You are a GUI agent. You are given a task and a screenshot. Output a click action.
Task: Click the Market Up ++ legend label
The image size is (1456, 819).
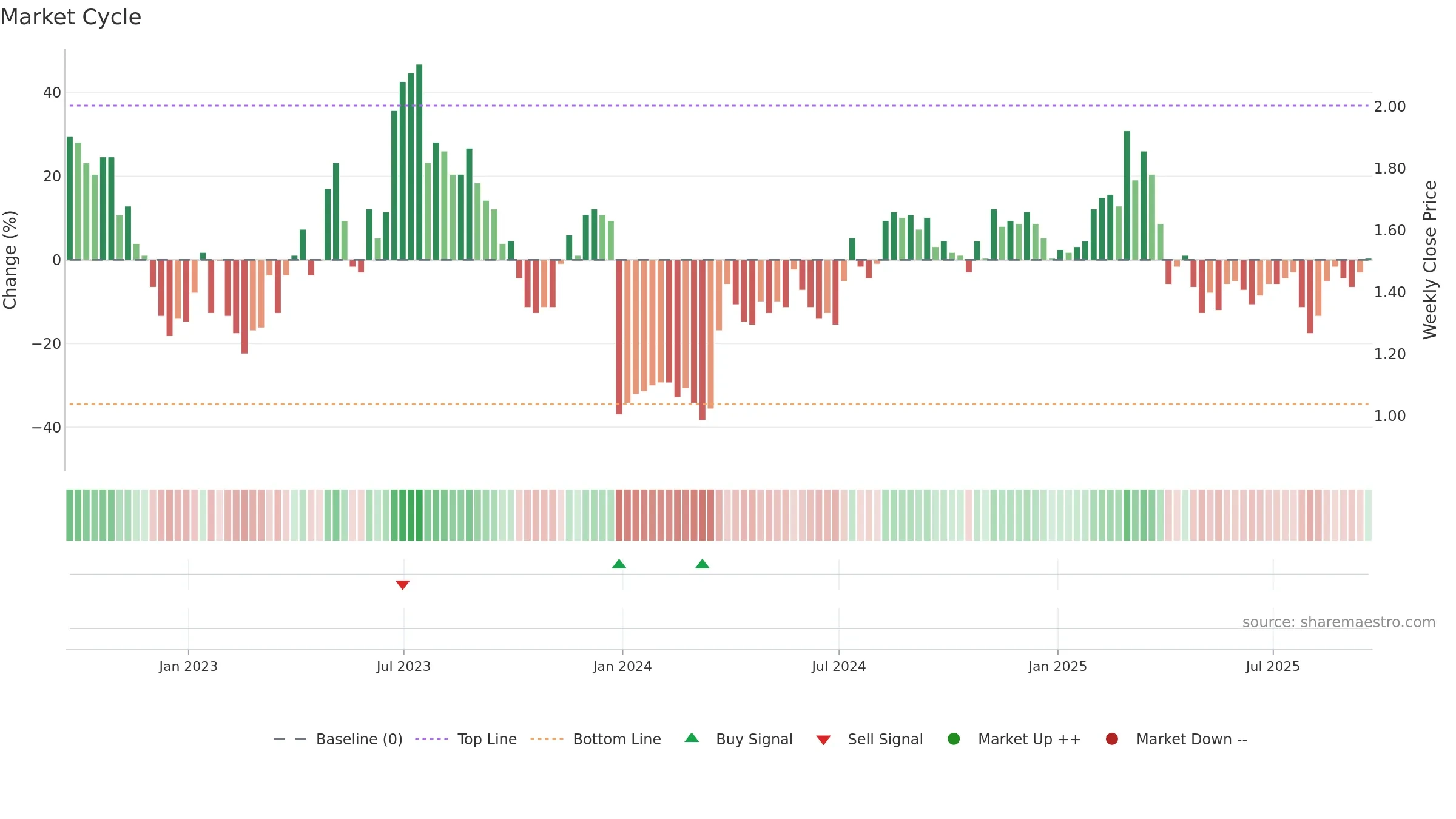tap(1030, 739)
